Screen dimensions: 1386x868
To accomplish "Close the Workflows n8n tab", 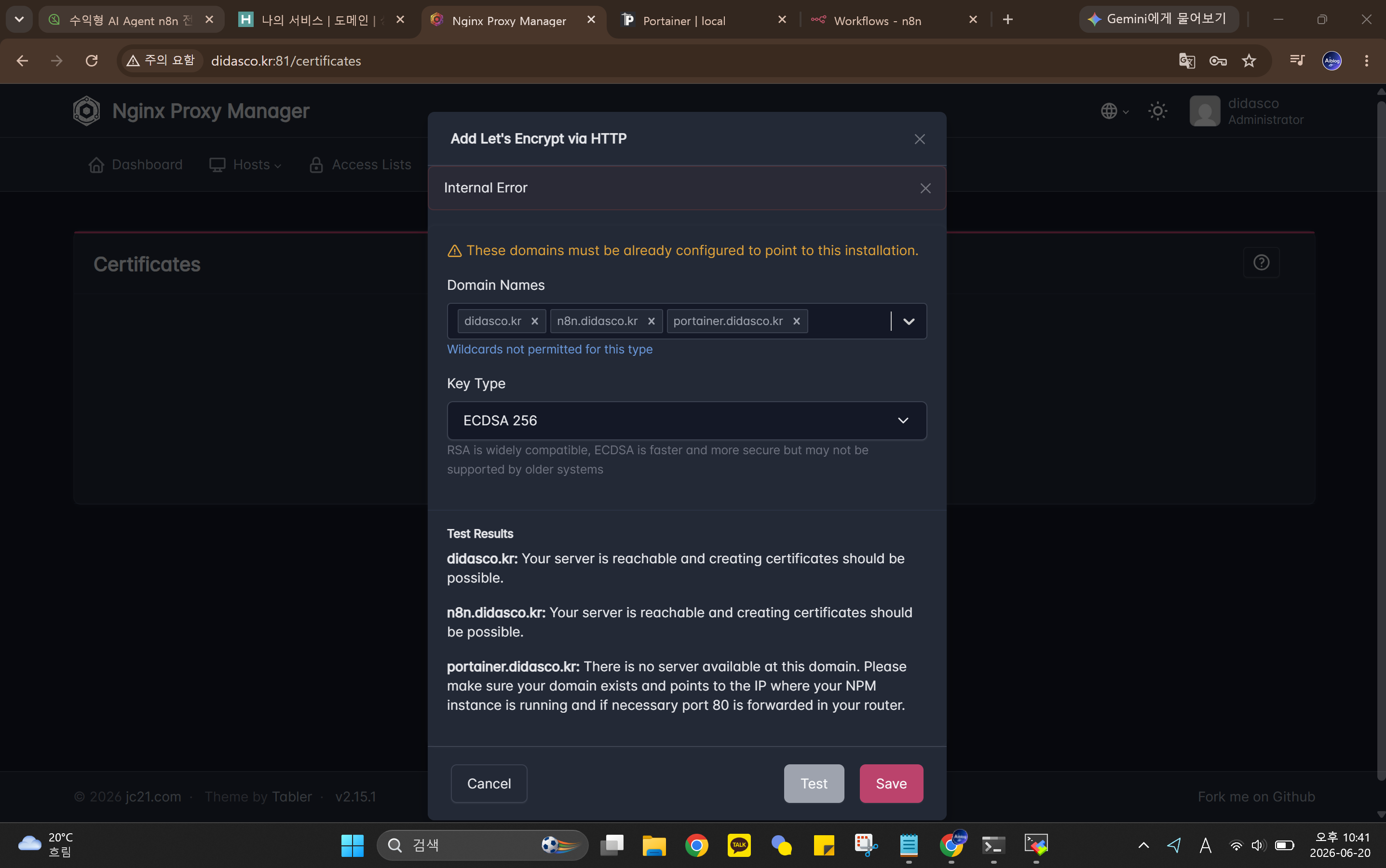I will click(973, 19).
